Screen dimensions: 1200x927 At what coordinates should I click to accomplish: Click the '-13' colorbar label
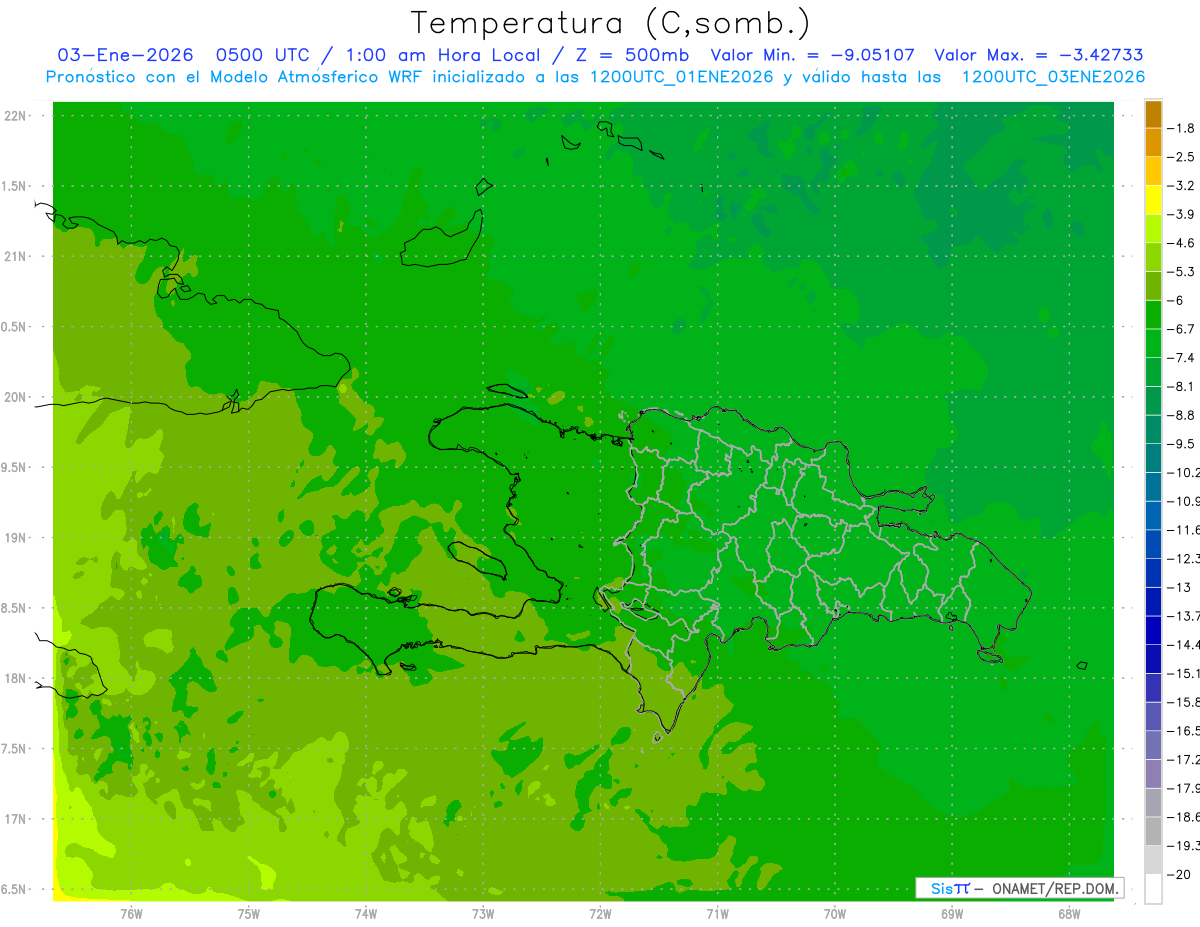(x=1181, y=587)
